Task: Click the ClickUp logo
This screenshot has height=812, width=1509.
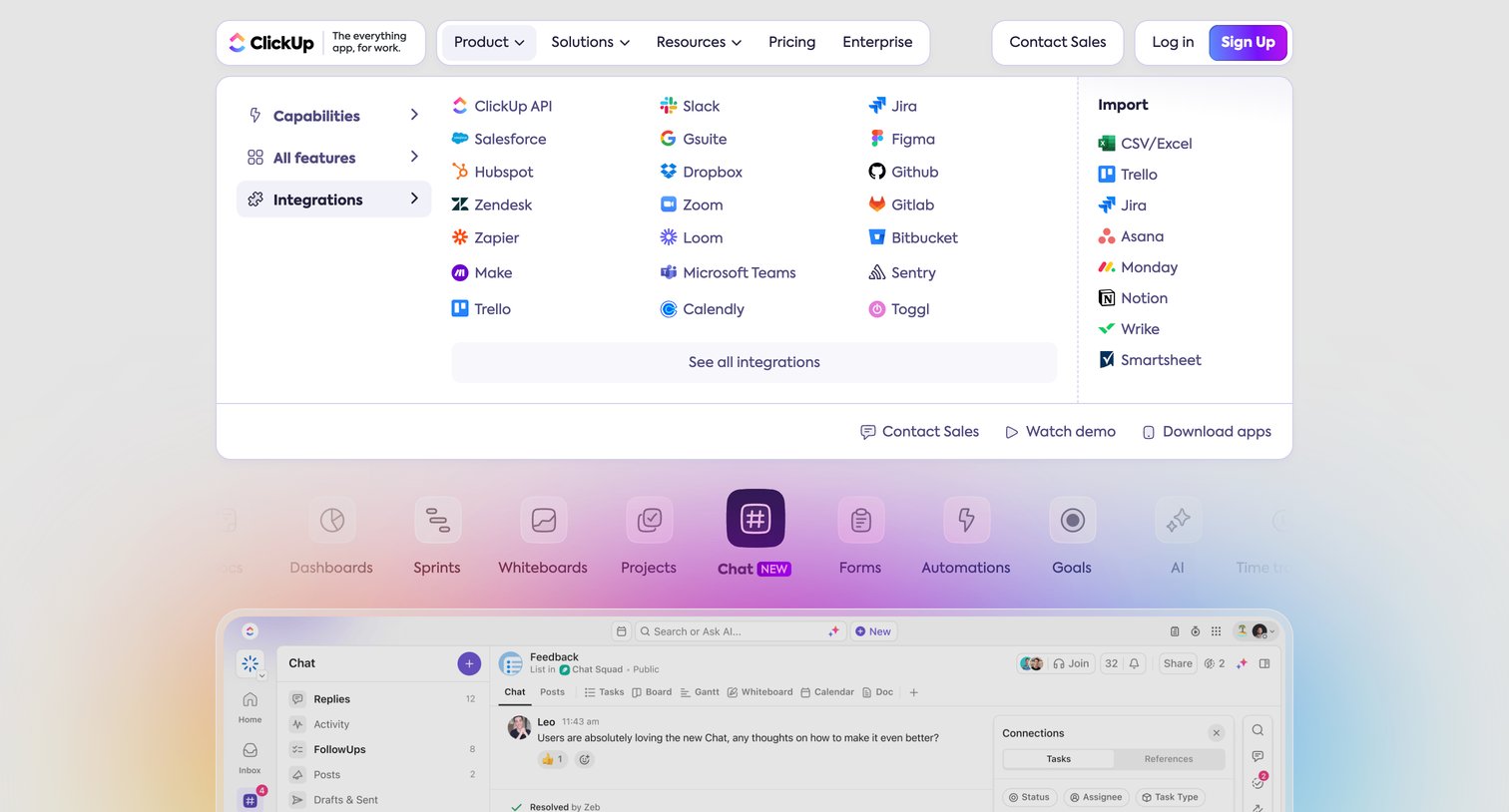Action: [271, 43]
